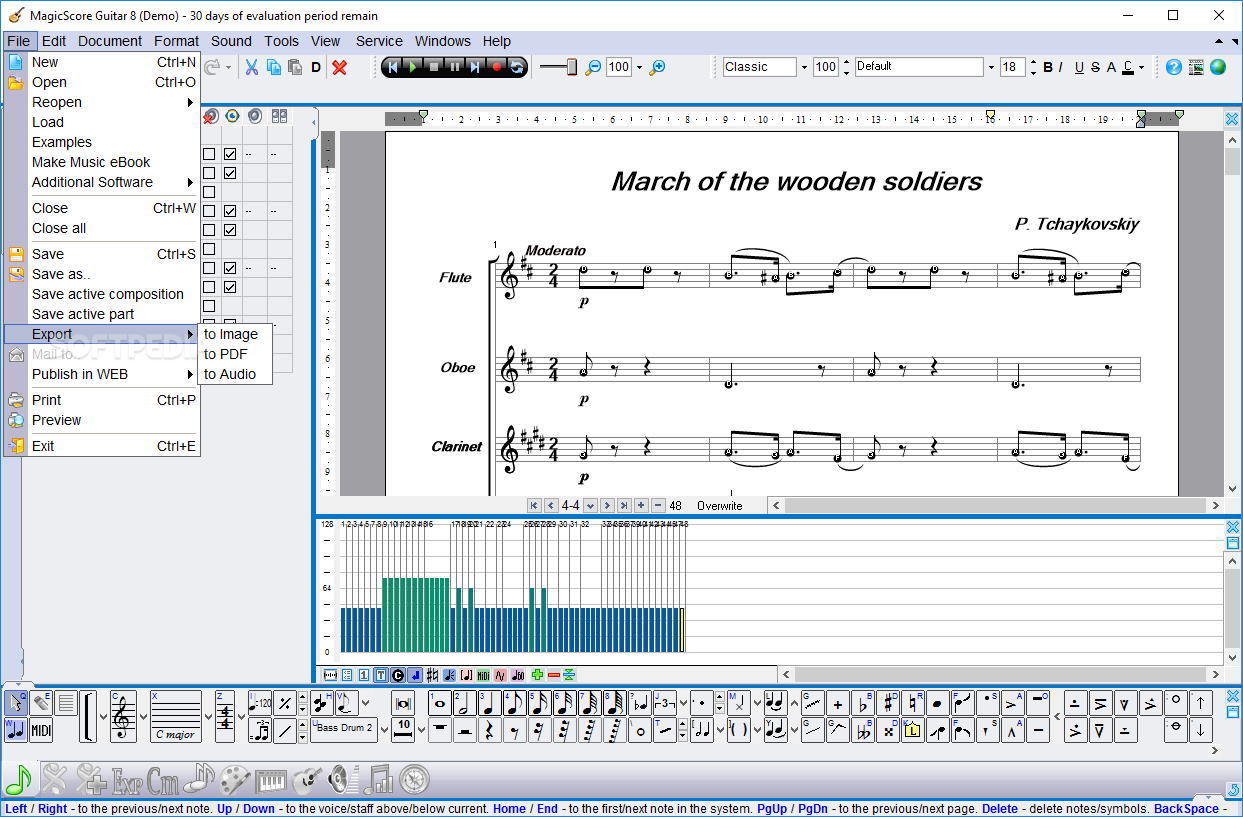
Task: Open the speaker volume icon tab
Action: 343,778
